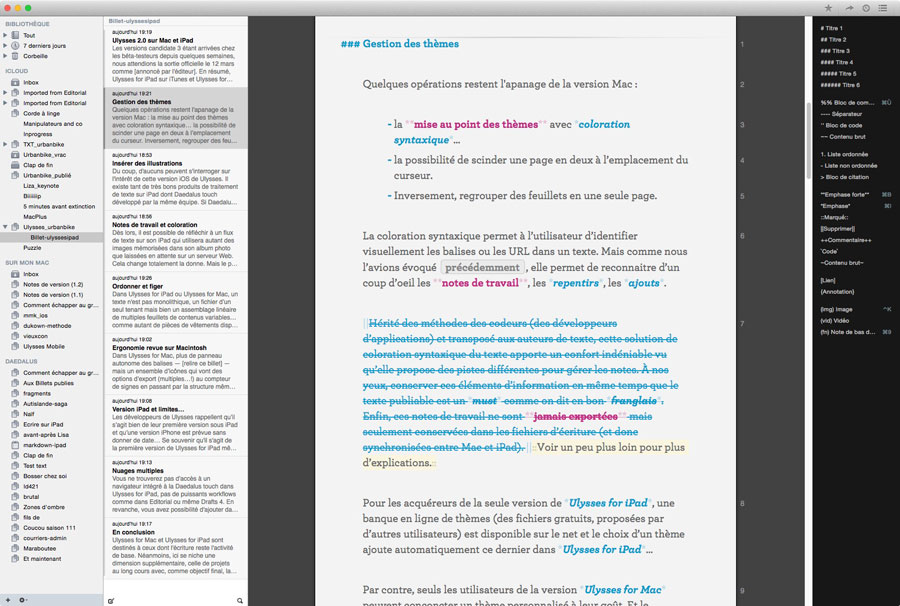Select Coucou saison 111 in sidebar

[x=49, y=528]
